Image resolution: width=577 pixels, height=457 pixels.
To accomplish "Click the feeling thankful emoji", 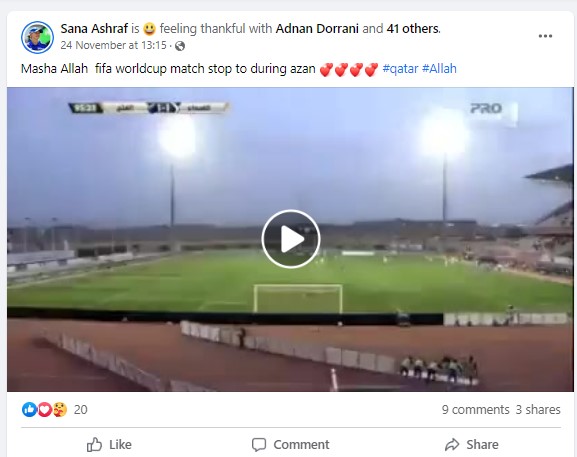I will coord(149,29).
